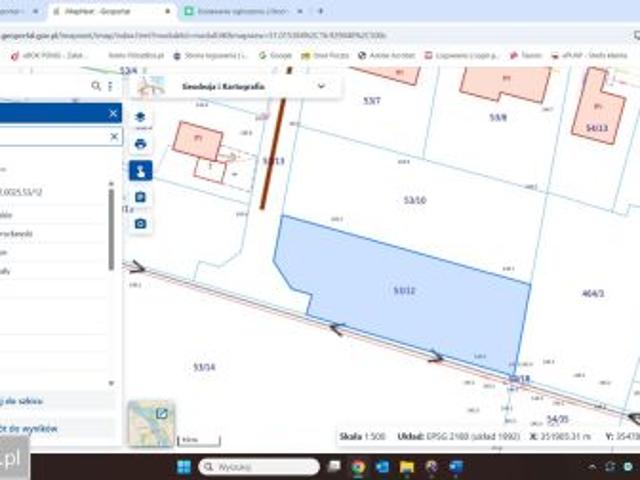
Task: Open the basemap switcher thumbnail
Action: pos(151,422)
